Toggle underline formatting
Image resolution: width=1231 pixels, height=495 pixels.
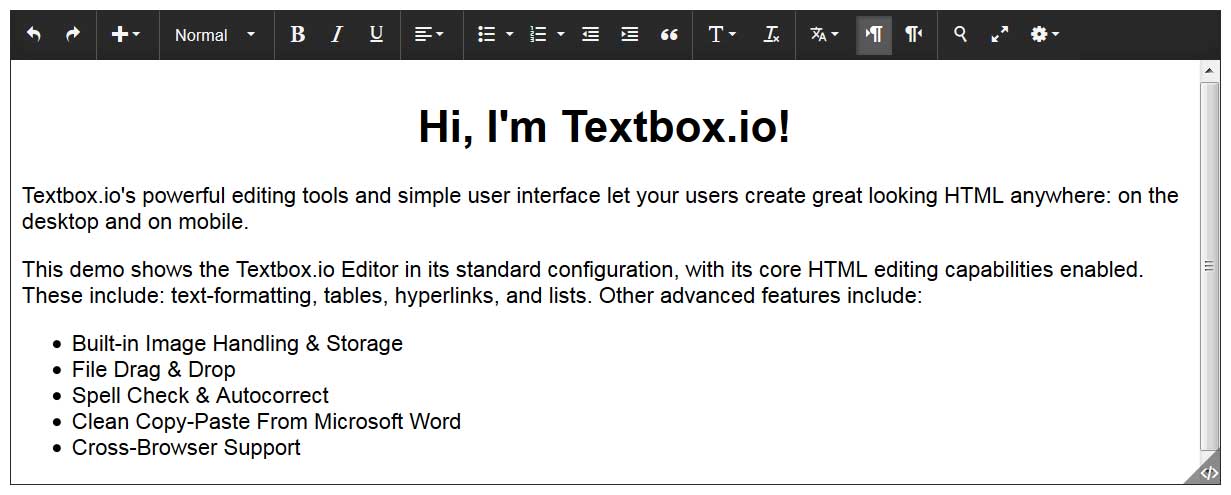(x=376, y=34)
